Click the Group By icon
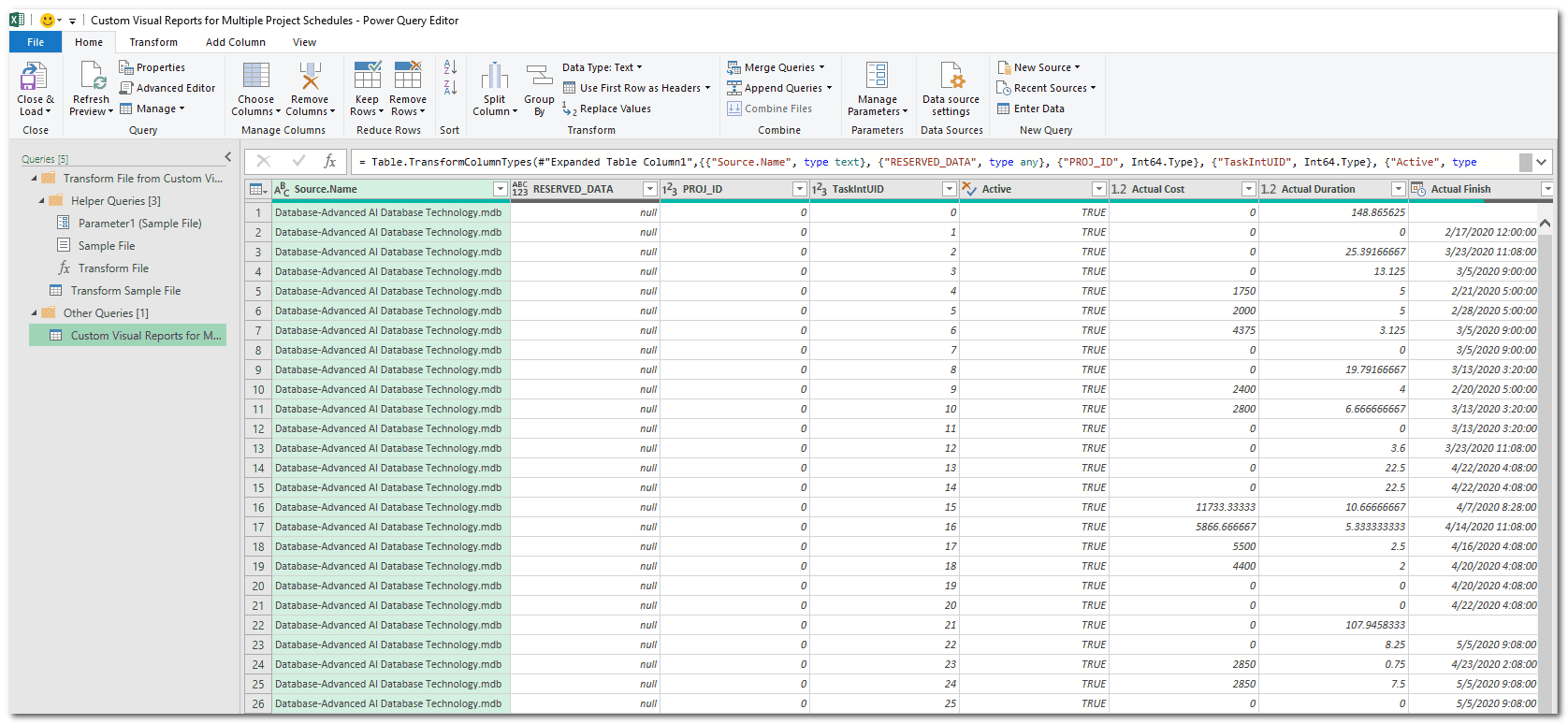This screenshot has width=1568, height=724. tap(539, 76)
